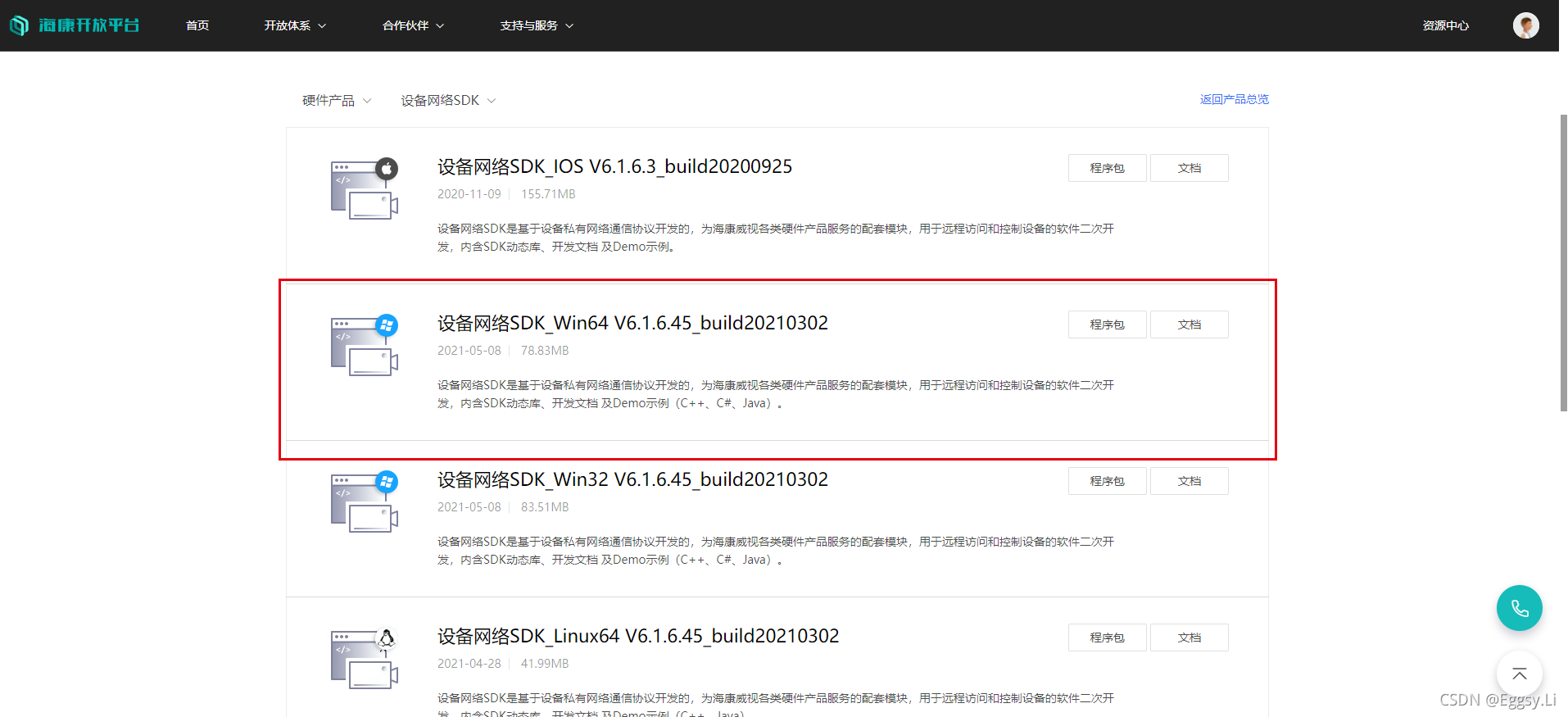
Task: Click the 返回产品总览 link
Action: pyautogui.click(x=1235, y=99)
